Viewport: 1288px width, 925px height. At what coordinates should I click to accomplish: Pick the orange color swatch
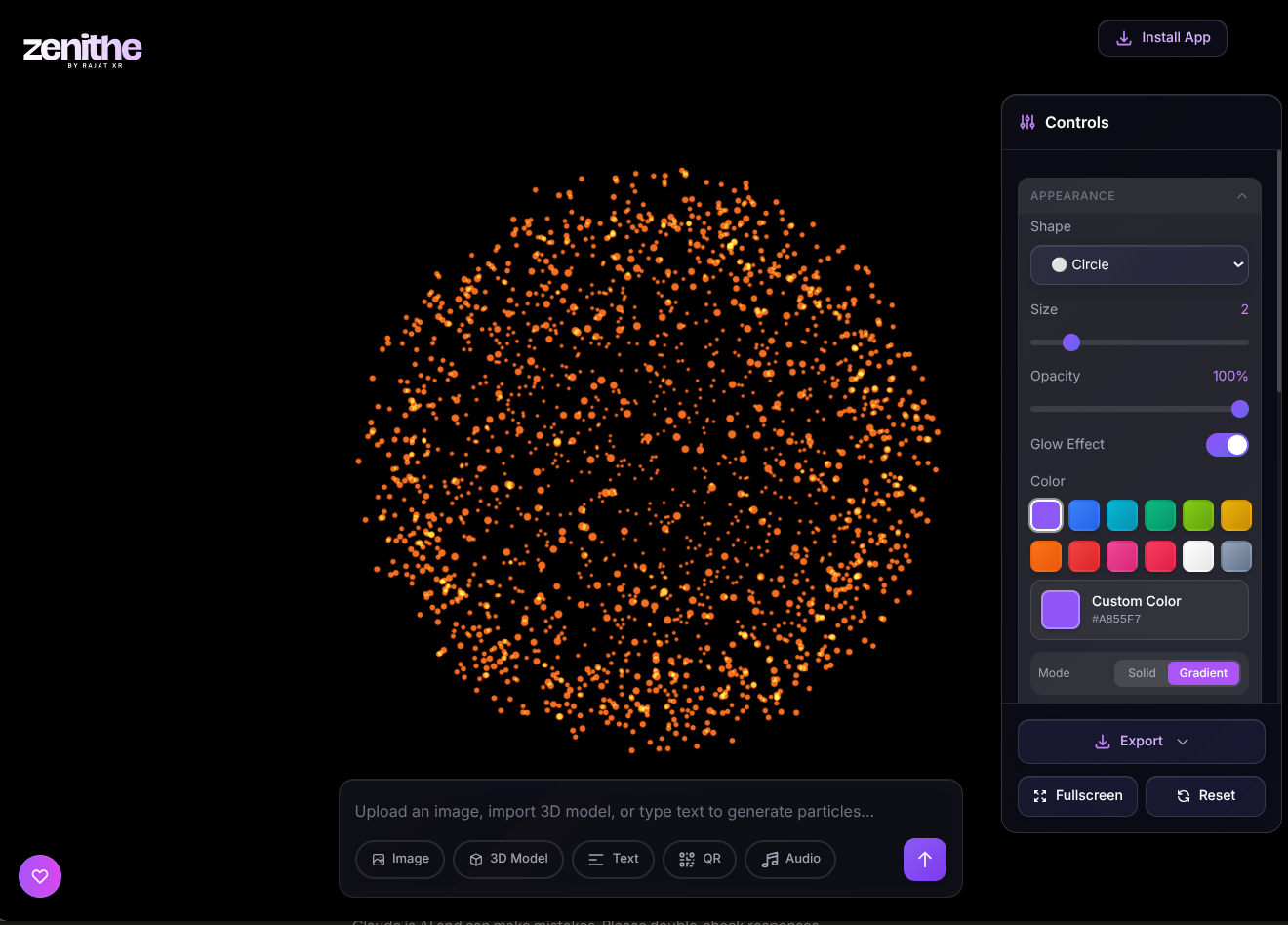1046,556
